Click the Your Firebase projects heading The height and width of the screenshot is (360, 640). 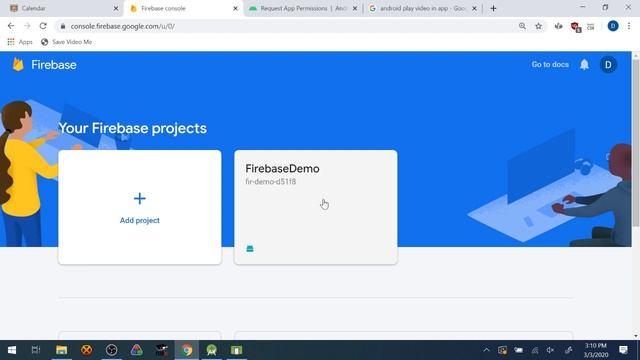(x=133, y=128)
